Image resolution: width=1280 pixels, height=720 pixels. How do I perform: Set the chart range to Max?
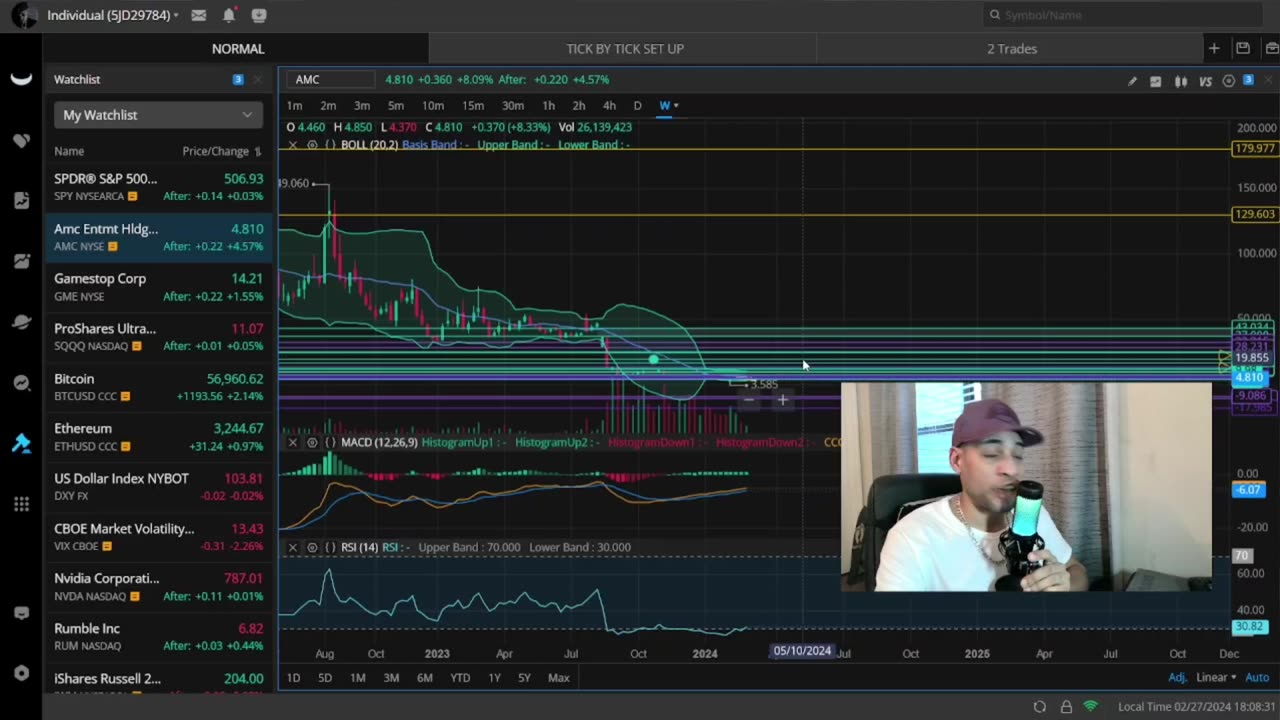tap(558, 678)
